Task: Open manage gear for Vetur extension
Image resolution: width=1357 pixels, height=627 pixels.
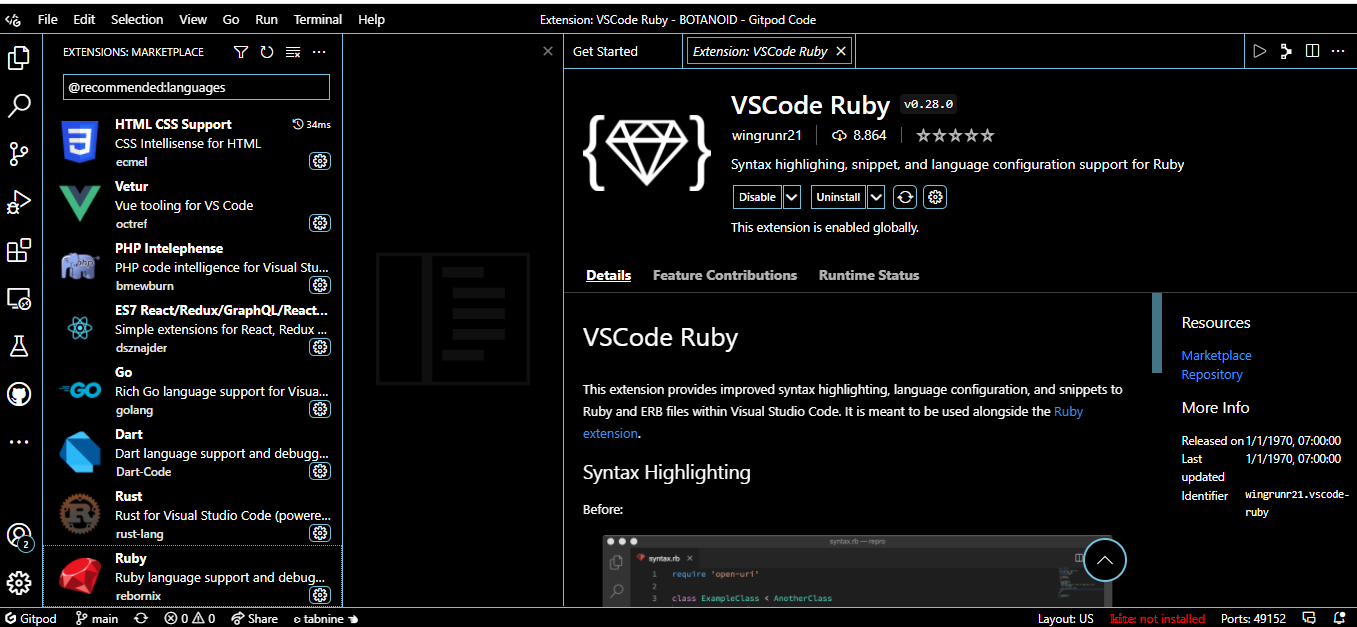Action: click(320, 223)
